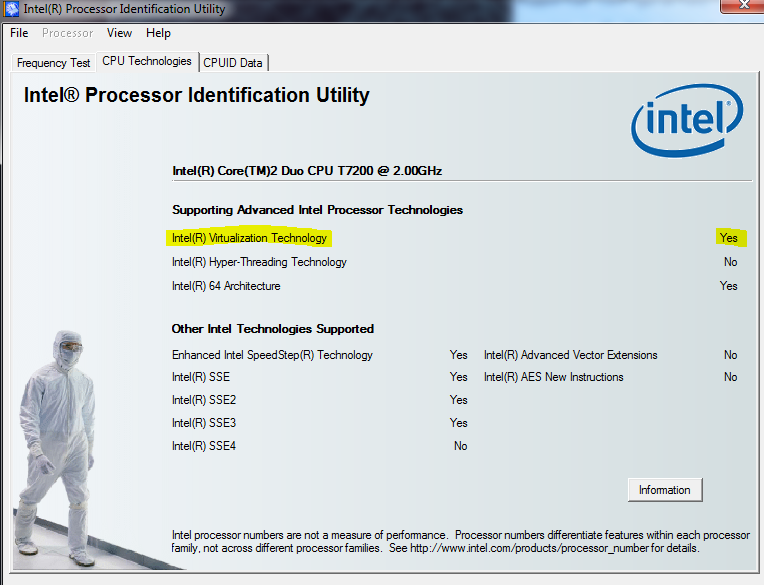Select Intel(R) Advanced Vector Extensions label
The image size is (764, 585).
click(x=571, y=355)
